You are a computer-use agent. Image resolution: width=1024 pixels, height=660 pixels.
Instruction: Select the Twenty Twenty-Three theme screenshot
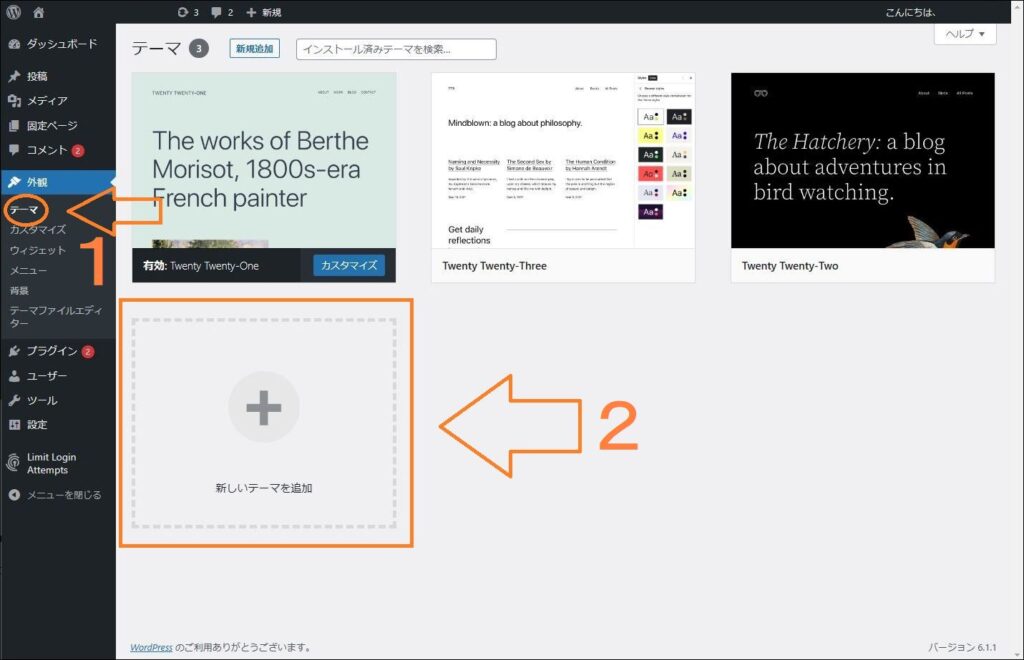click(x=563, y=161)
